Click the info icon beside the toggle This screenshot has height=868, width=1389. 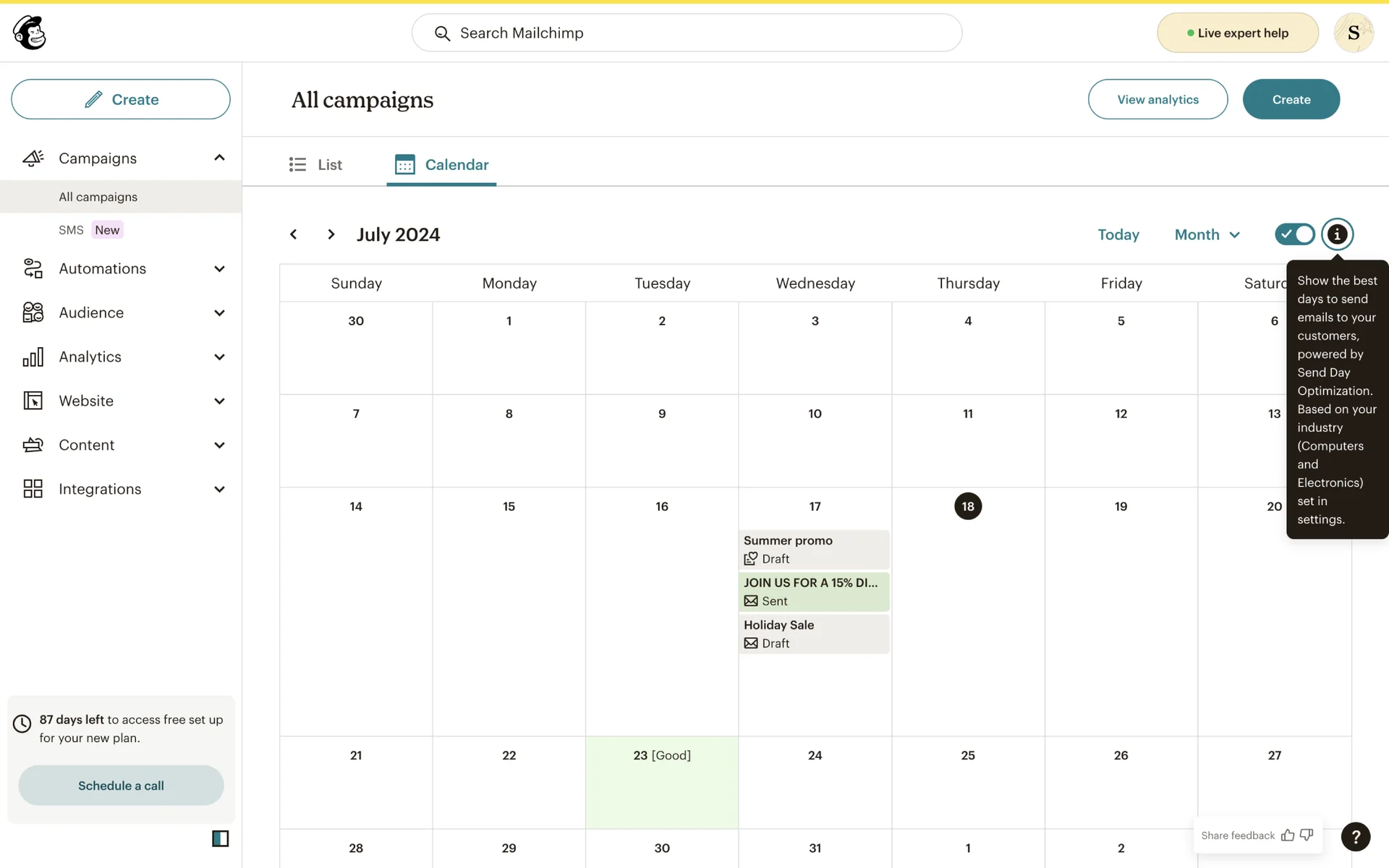[1337, 234]
